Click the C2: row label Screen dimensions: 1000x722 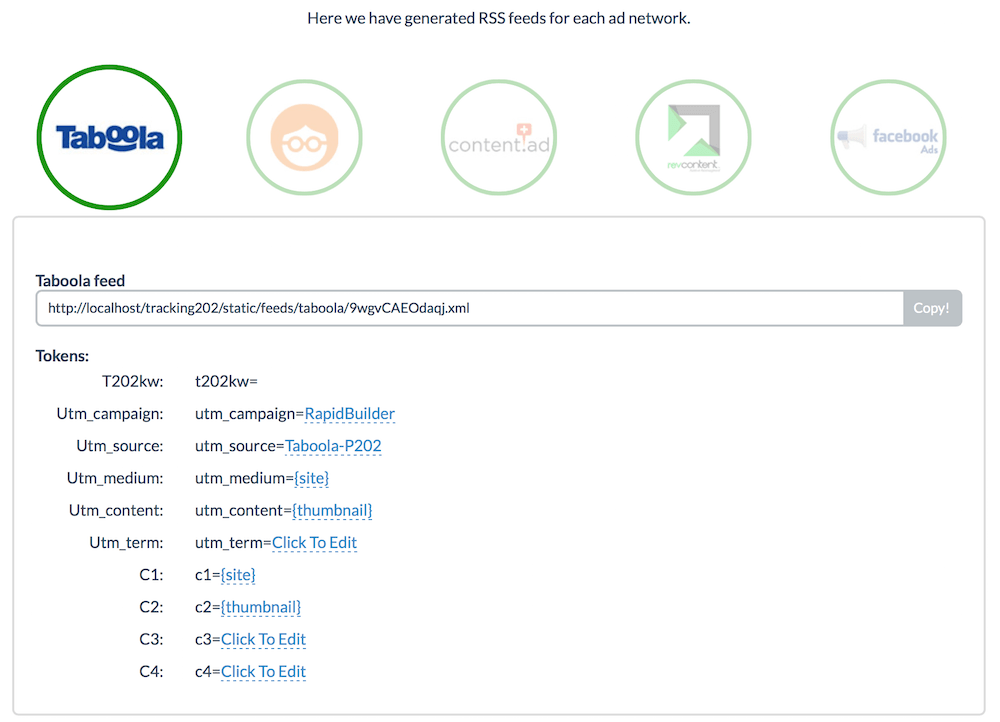click(151, 607)
